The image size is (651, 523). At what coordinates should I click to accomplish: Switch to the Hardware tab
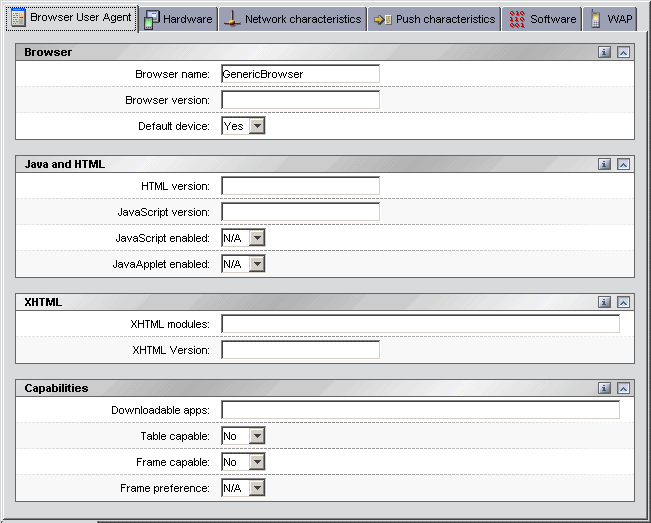point(178,19)
